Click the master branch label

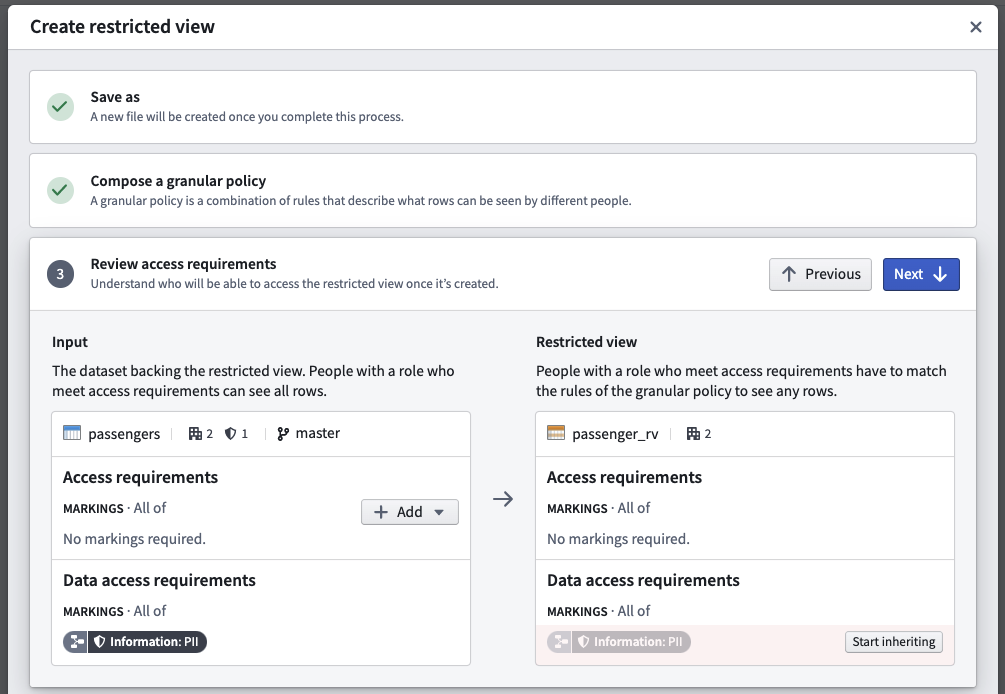point(318,433)
